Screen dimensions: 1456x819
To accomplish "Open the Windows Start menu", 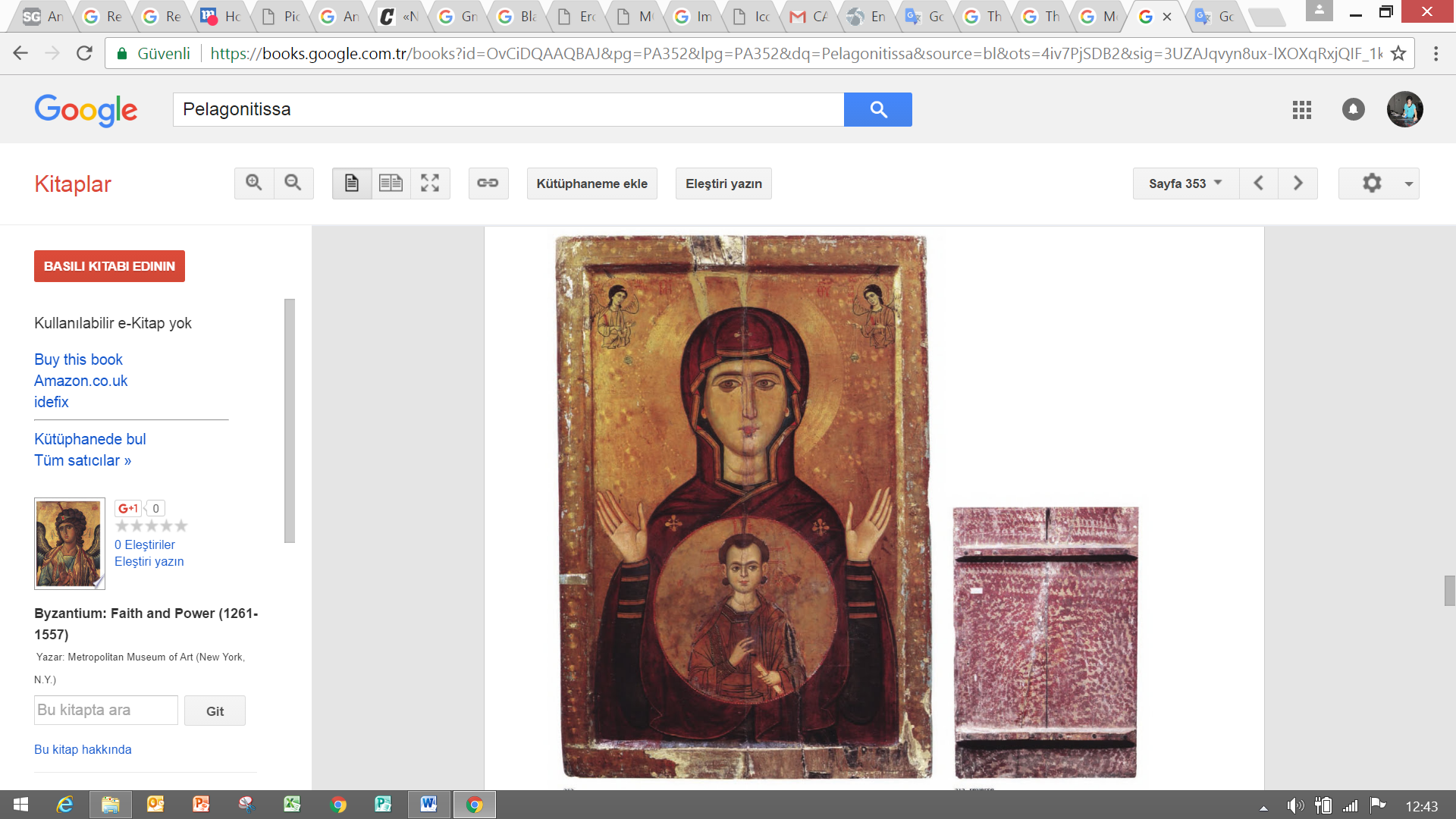I will click(x=21, y=805).
